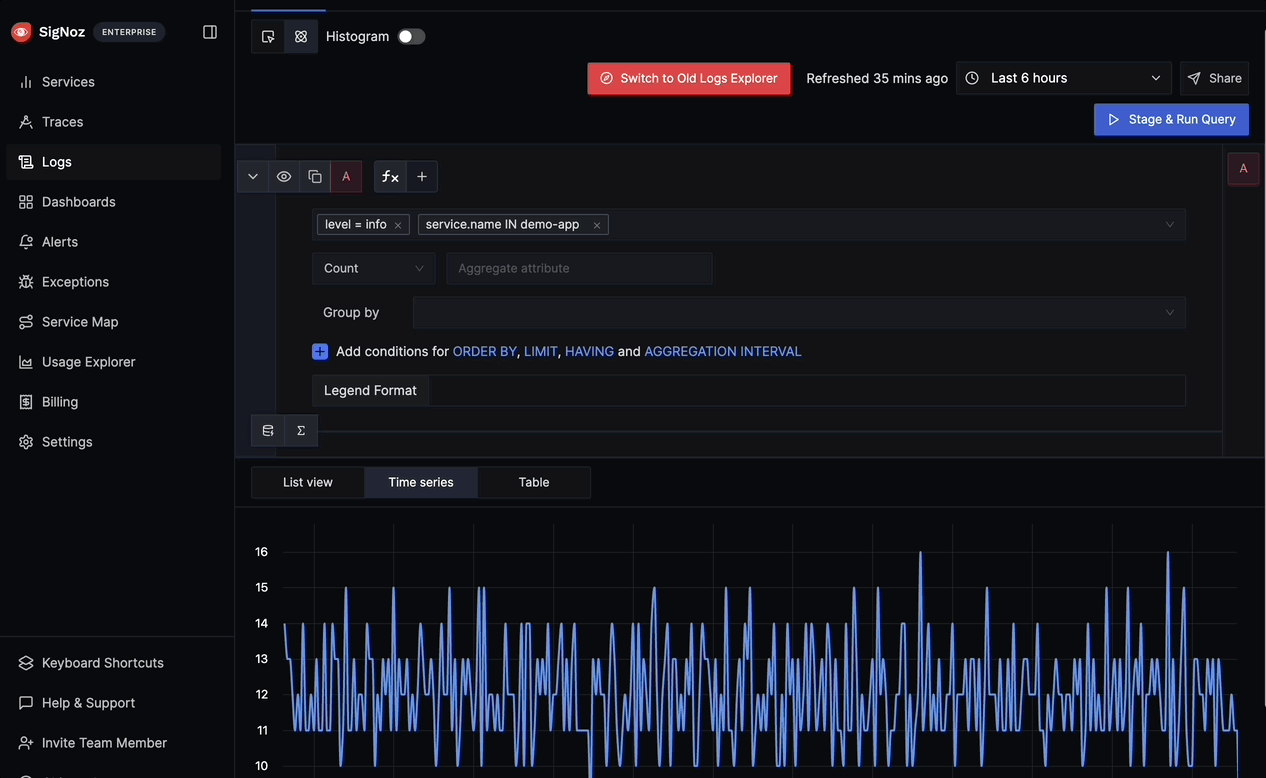The image size is (1266, 778).
Task: Switch to the Time series tab
Action: coord(421,482)
